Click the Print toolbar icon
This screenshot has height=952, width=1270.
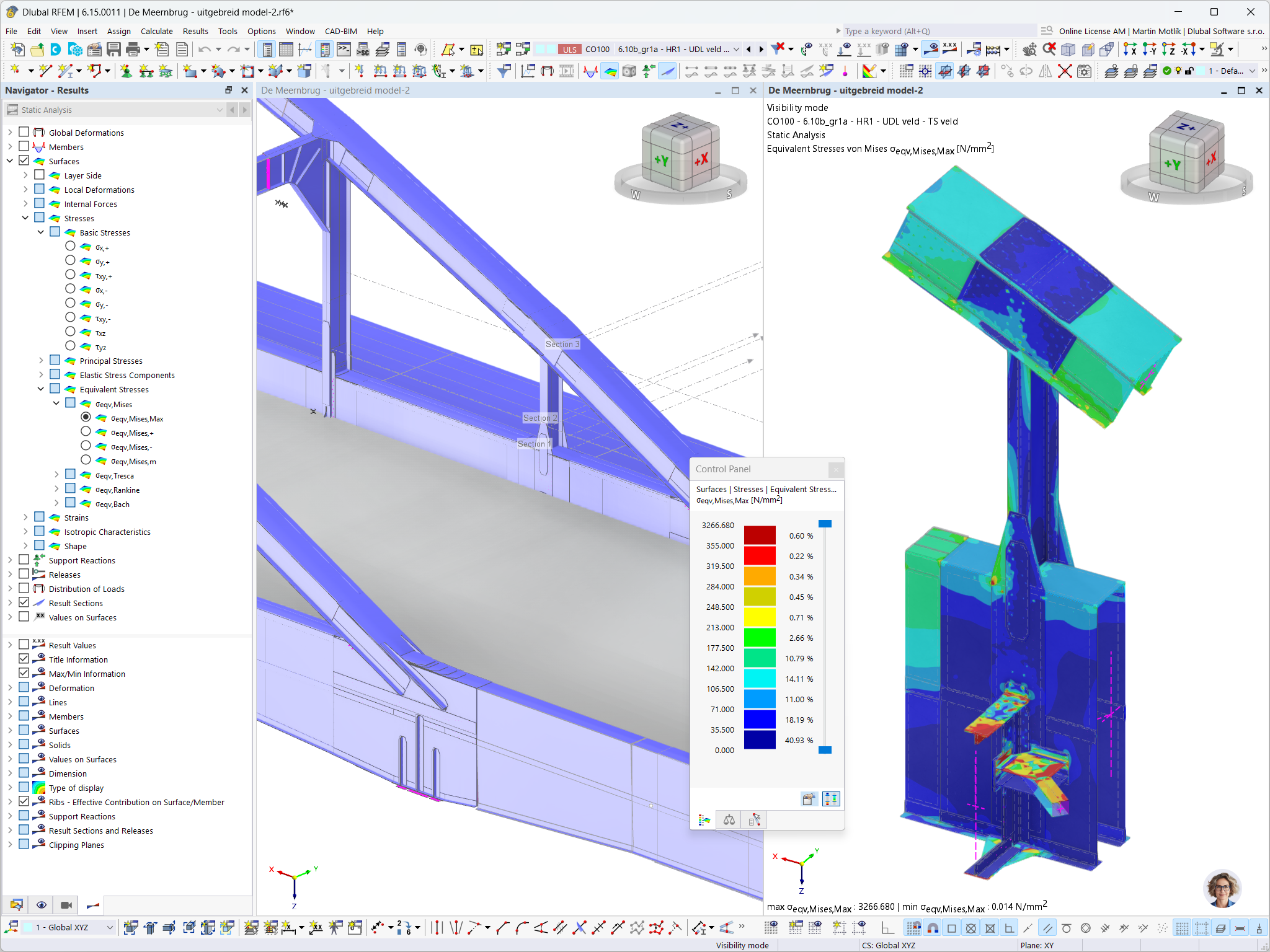pos(133,50)
